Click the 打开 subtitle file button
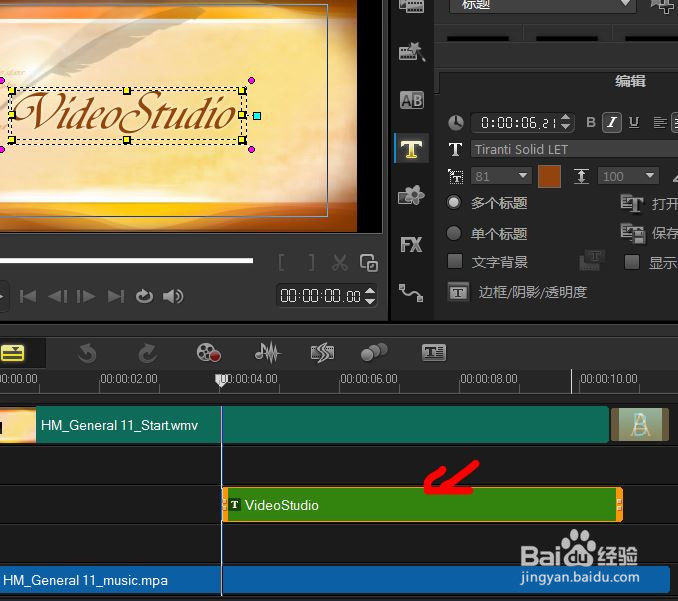Viewport: 678px width, 601px height. click(649, 203)
